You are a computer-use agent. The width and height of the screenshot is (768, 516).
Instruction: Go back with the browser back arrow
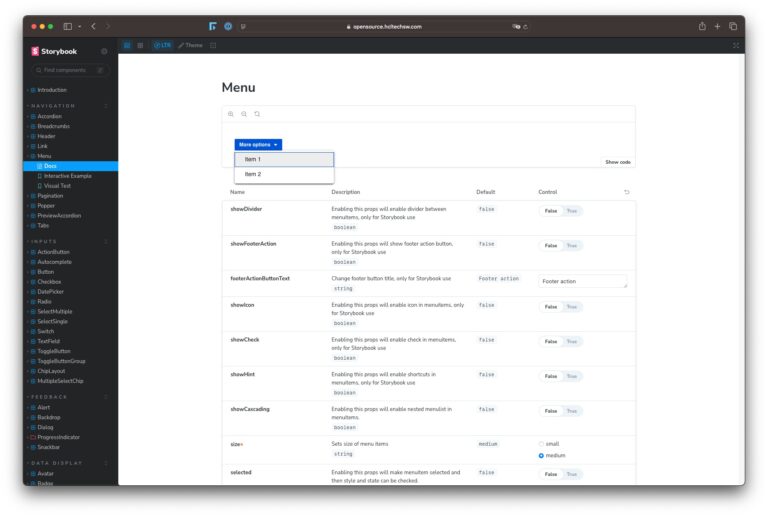click(94, 26)
